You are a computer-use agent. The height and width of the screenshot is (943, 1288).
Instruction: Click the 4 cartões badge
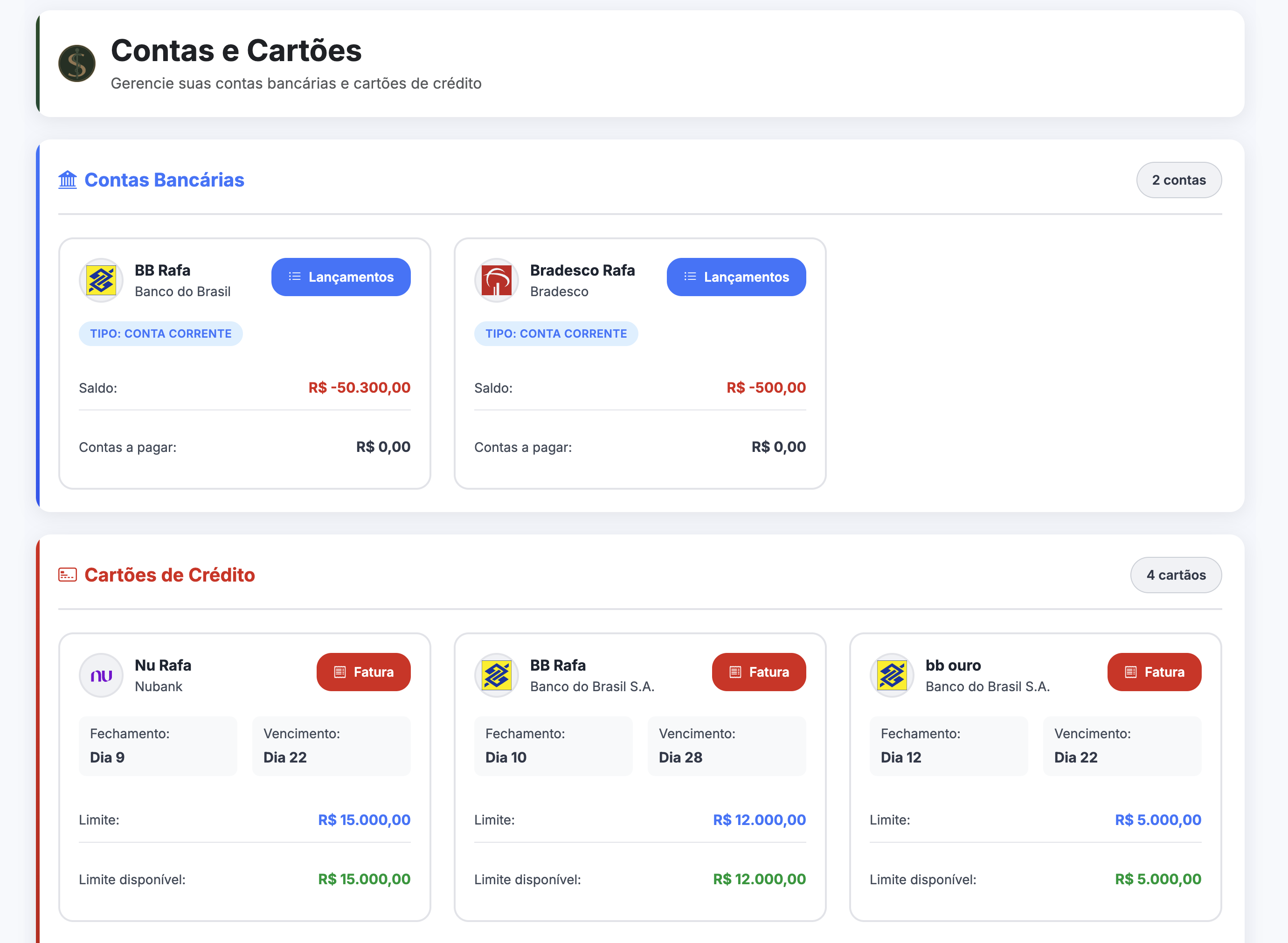point(1176,575)
